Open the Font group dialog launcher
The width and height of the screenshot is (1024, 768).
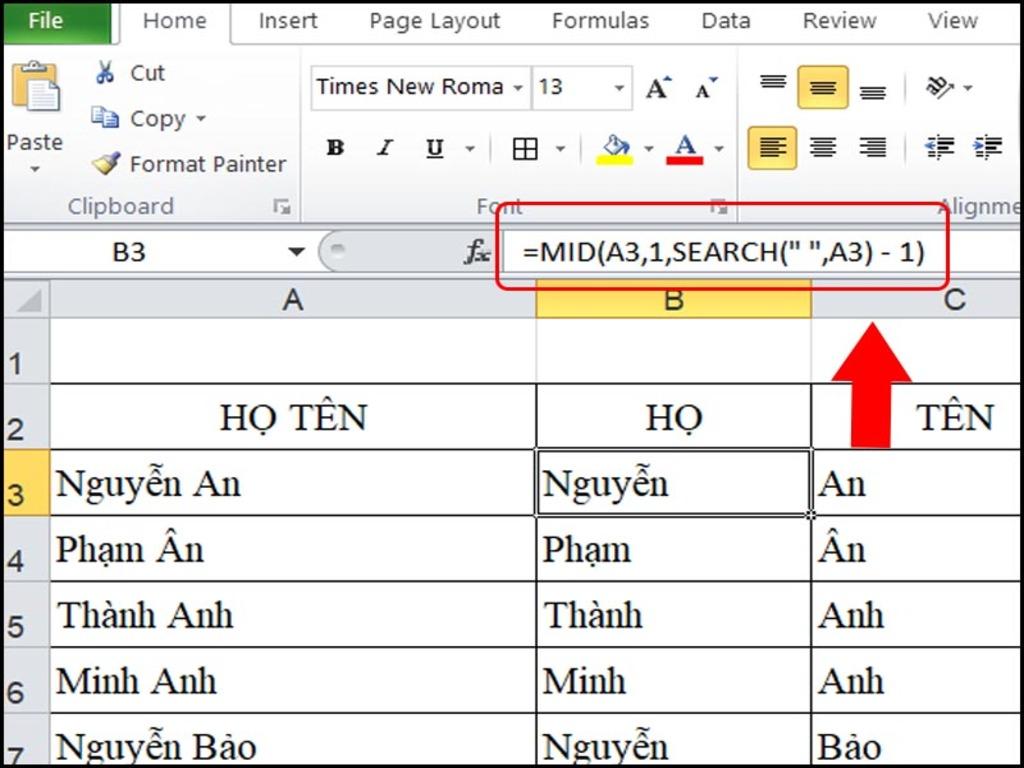coord(719,207)
